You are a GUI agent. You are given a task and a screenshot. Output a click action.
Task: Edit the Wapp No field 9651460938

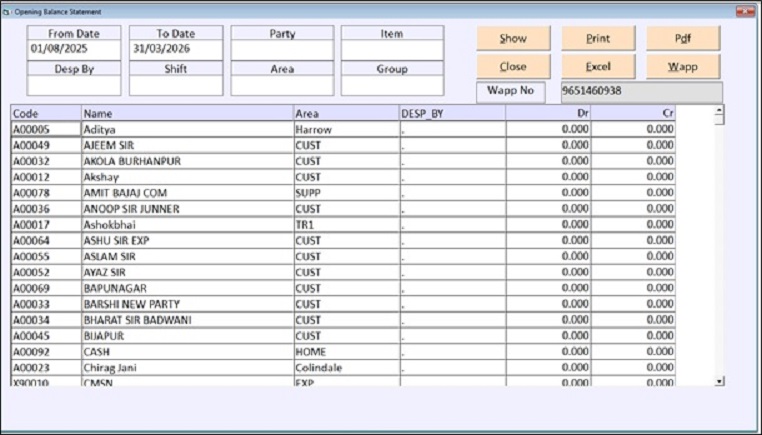click(641, 92)
